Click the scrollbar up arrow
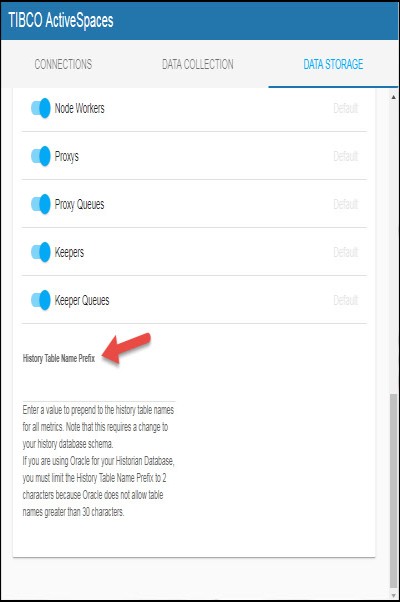This screenshot has width=400, height=602. [x=393, y=97]
